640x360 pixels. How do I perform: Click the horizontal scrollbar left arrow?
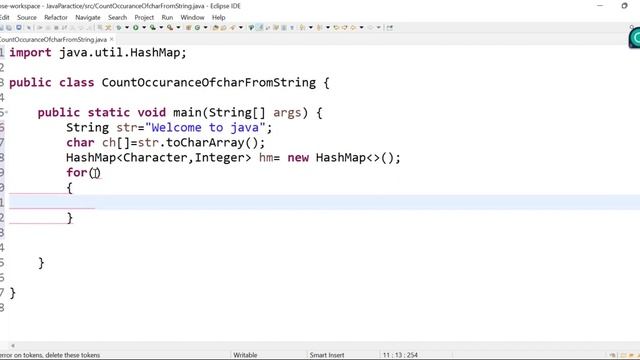click(13, 345)
